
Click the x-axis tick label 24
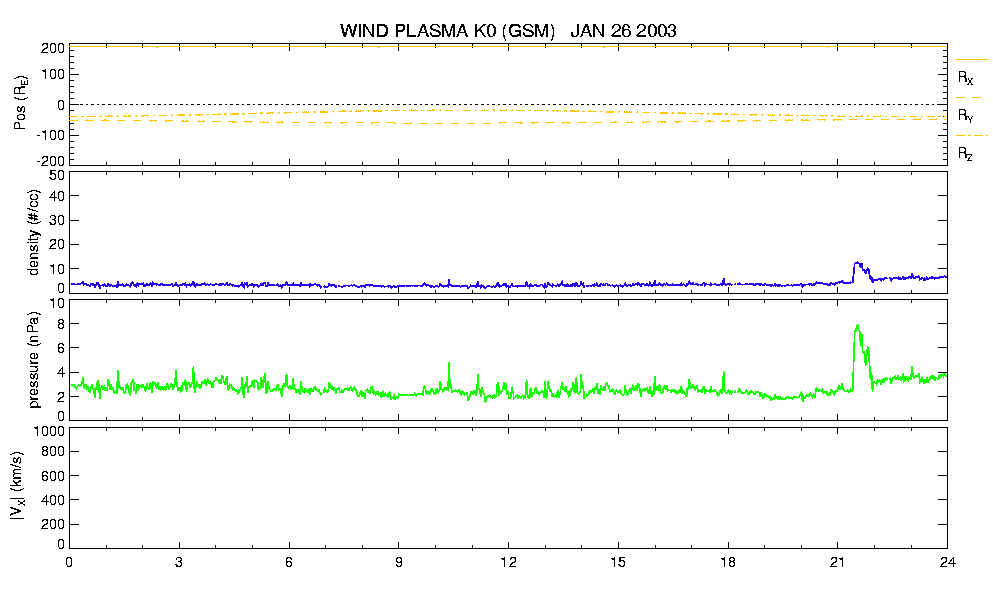coord(947,562)
